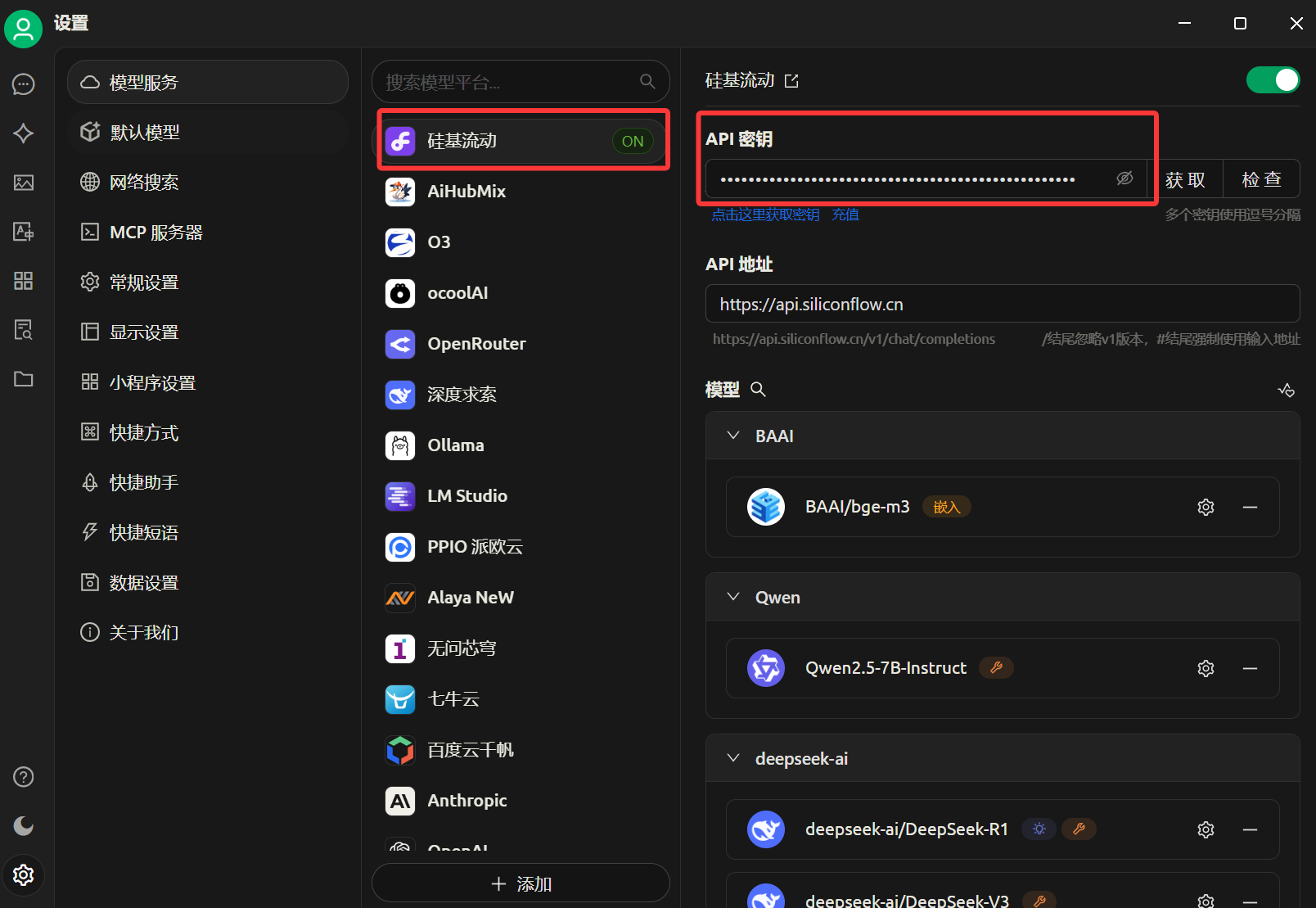Open 快捷短语 settings

208,532
